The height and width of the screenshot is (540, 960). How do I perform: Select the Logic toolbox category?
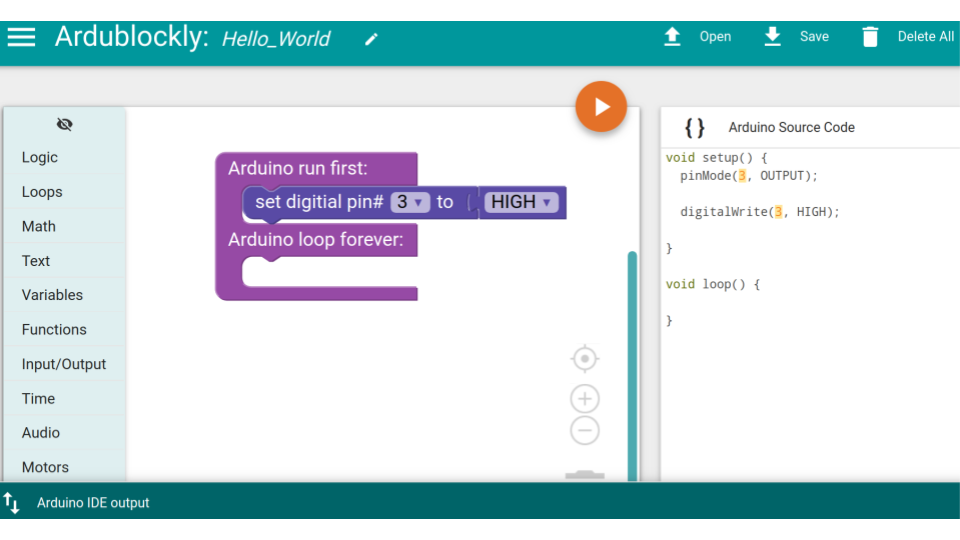(40, 157)
